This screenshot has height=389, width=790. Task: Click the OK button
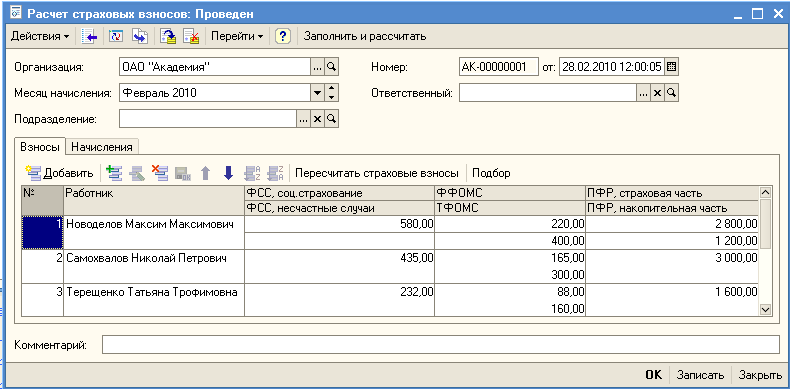click(x=653, y=375)
